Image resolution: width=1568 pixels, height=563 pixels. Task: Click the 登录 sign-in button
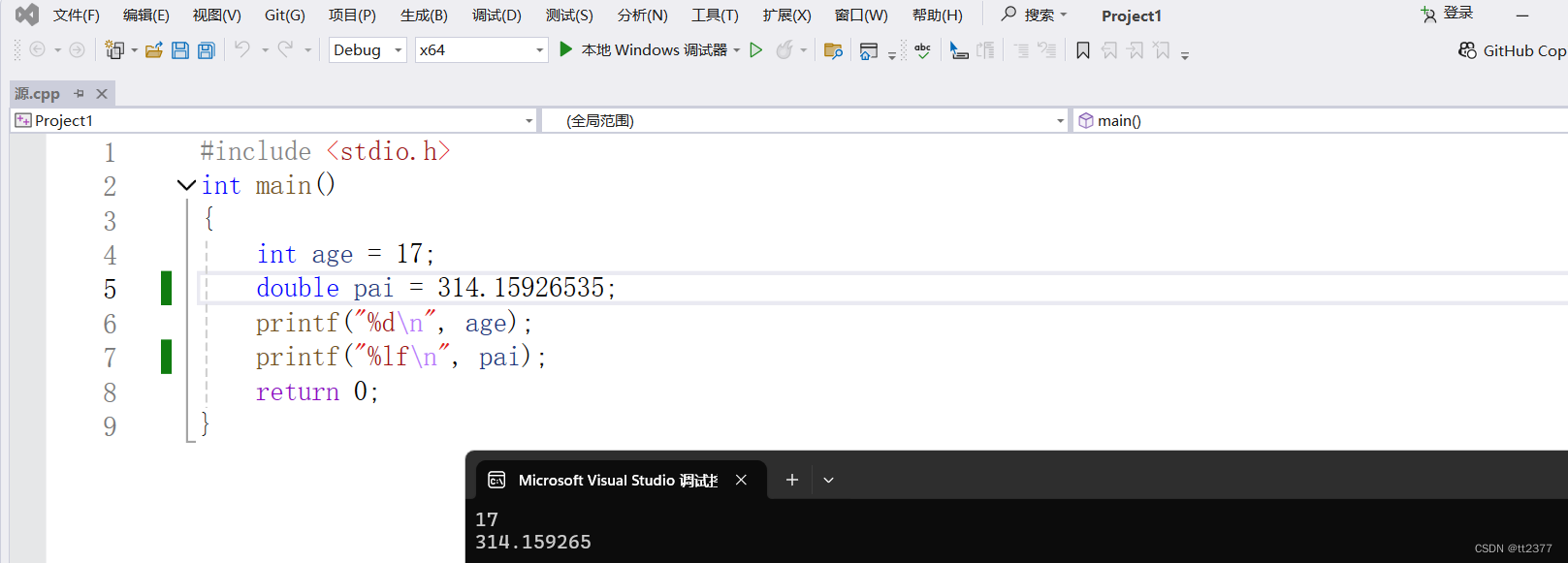tap(1448, 14)
